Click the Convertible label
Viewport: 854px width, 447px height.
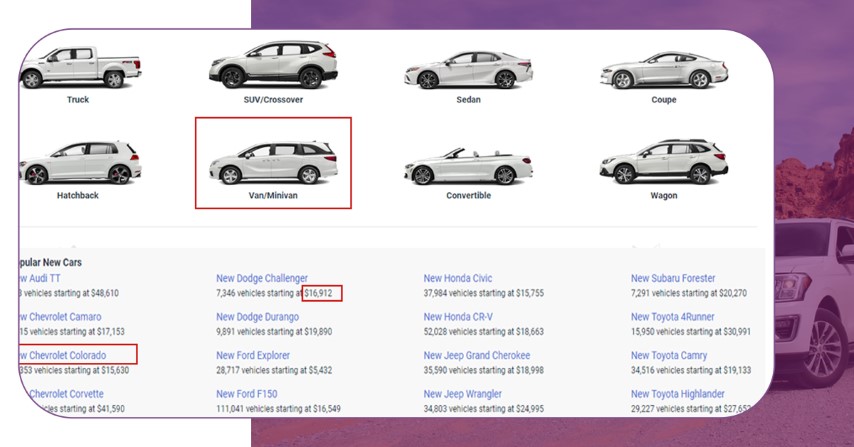(468, 195)
